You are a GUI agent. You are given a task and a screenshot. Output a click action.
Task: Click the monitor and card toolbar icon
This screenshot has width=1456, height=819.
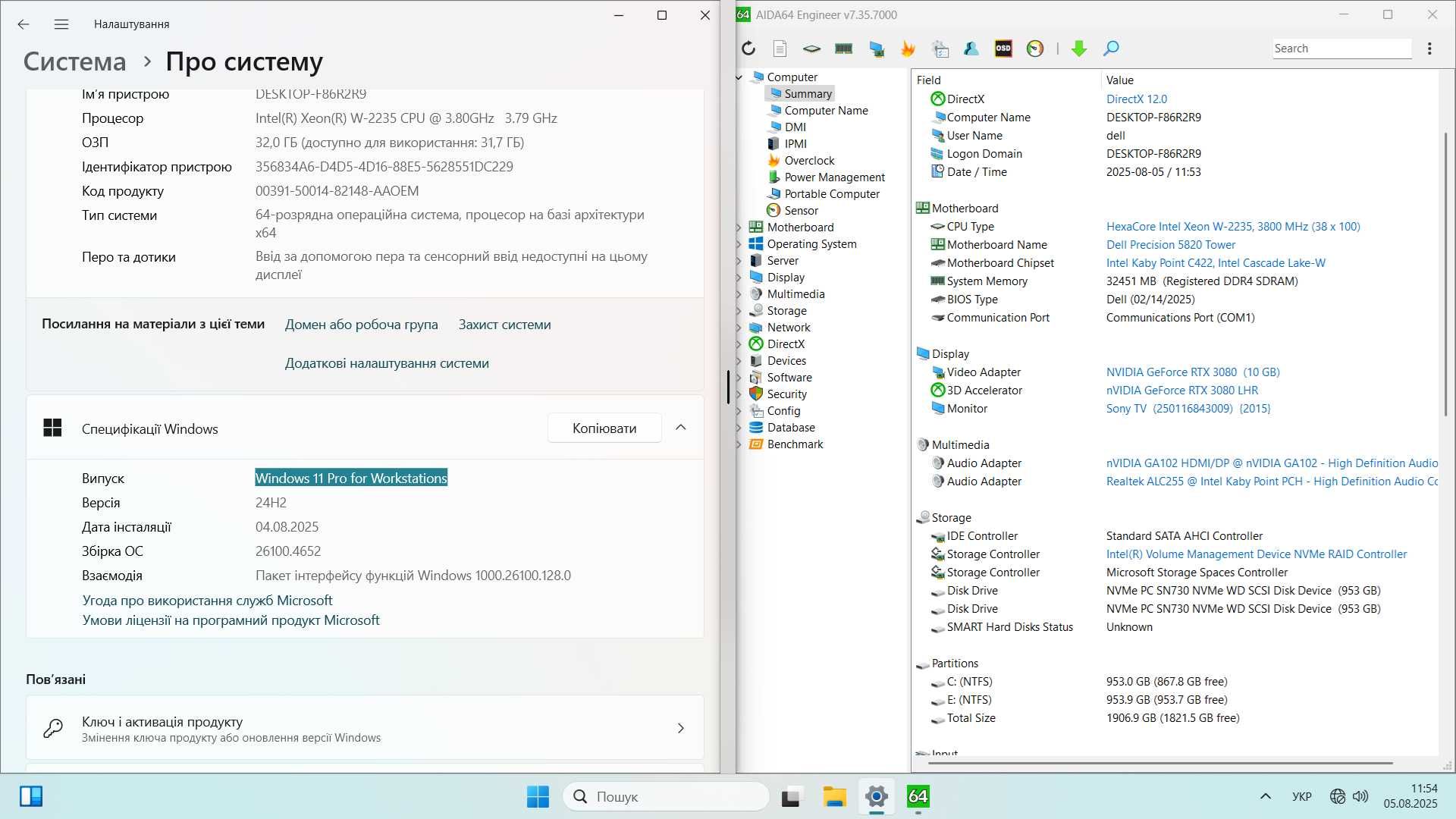[877, 49]
